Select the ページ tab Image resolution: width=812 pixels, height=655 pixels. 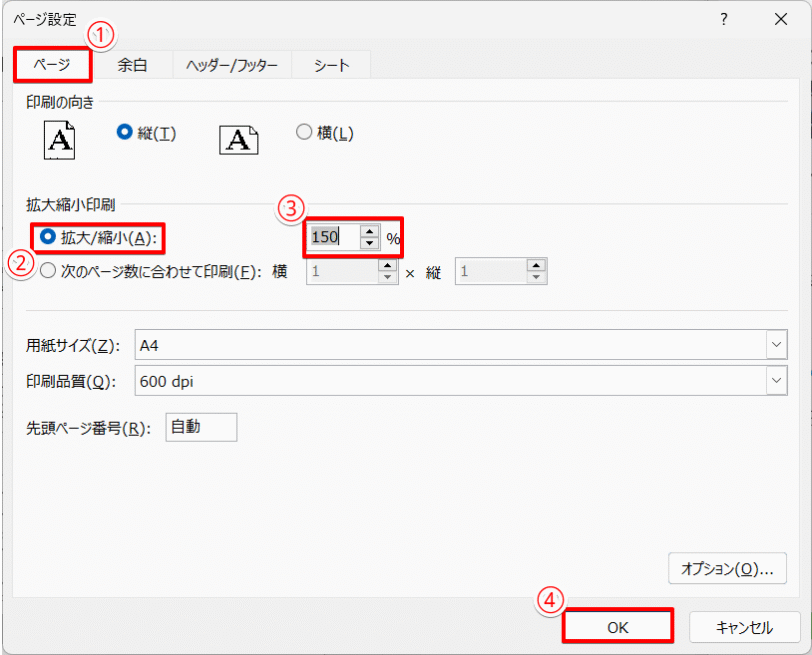pyautogui.click(x=52, y=64)
